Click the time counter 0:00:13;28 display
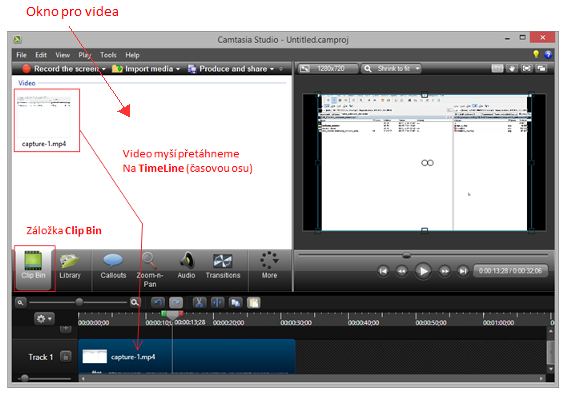The width and height of the screenshot is (566, 396). tap(510, 271)
